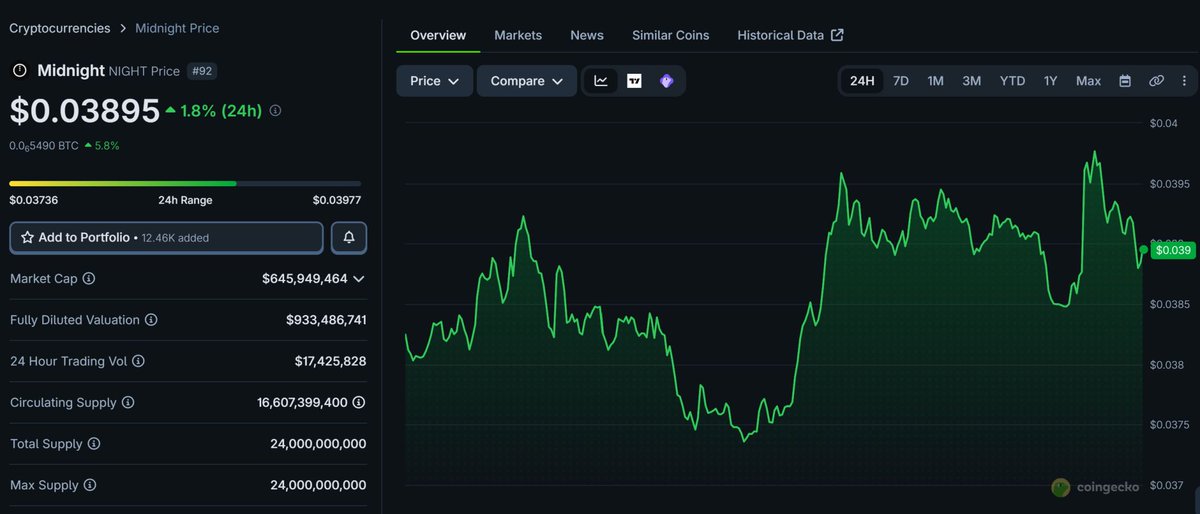This screenshot has height=514, width=1200.
Task: Click the star in Add to Portfolio
Action: [27, 238]
